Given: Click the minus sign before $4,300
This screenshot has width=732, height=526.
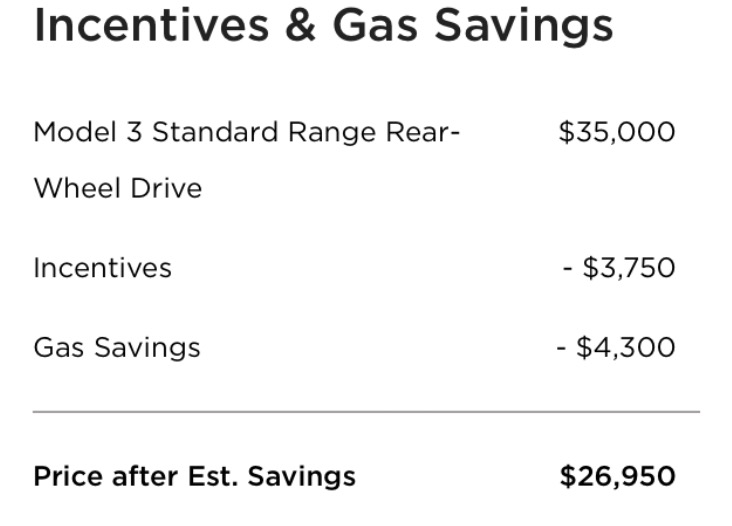Looking at the screenshot, I should click(562, 347).
